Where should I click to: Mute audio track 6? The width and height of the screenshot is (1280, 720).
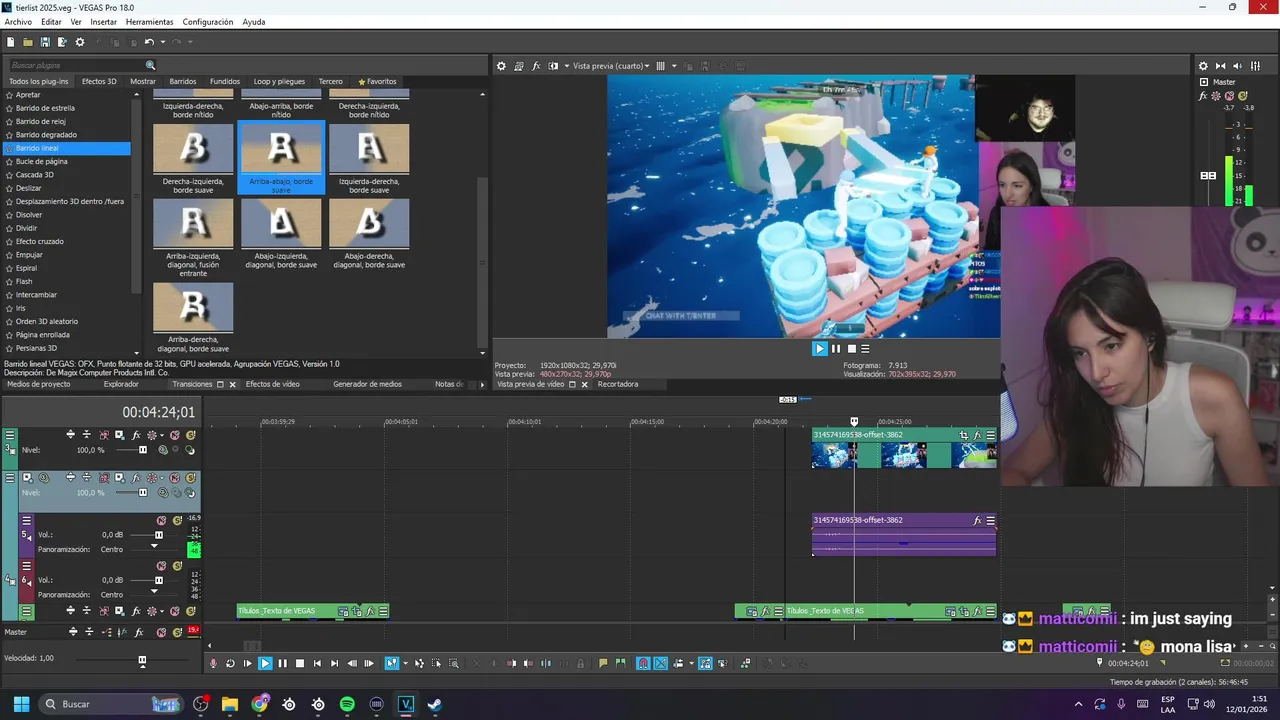click(x=162, y=565)
